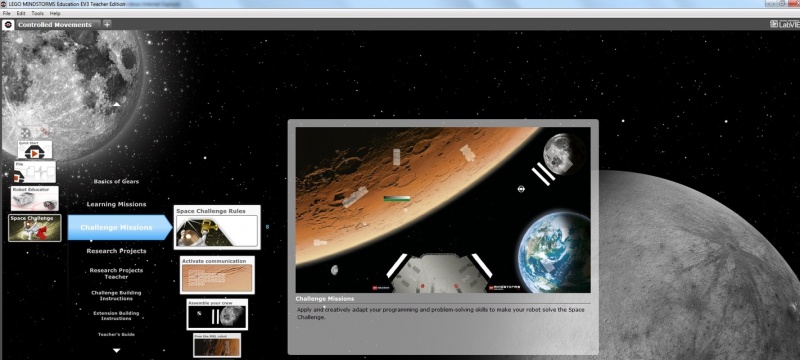
Task: Click the EV3 lobby home icon
Action: 8,24
